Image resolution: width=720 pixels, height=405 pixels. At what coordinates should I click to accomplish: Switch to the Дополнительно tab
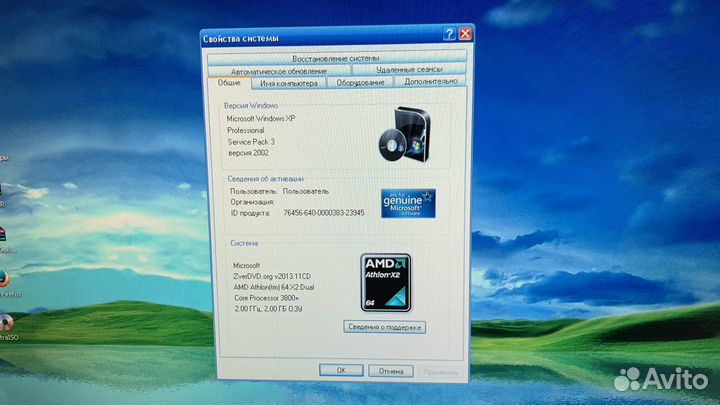click(x=431, y=83)
